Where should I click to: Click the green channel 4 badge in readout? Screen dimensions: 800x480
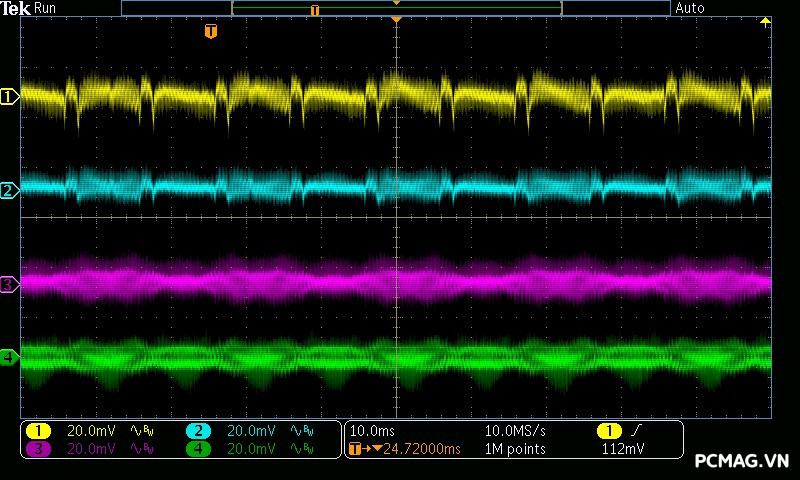[x=198, y=449]
